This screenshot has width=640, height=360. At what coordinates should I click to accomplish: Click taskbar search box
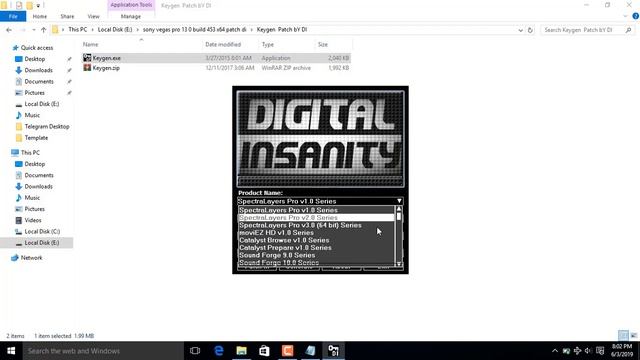(x=103, y=351)
